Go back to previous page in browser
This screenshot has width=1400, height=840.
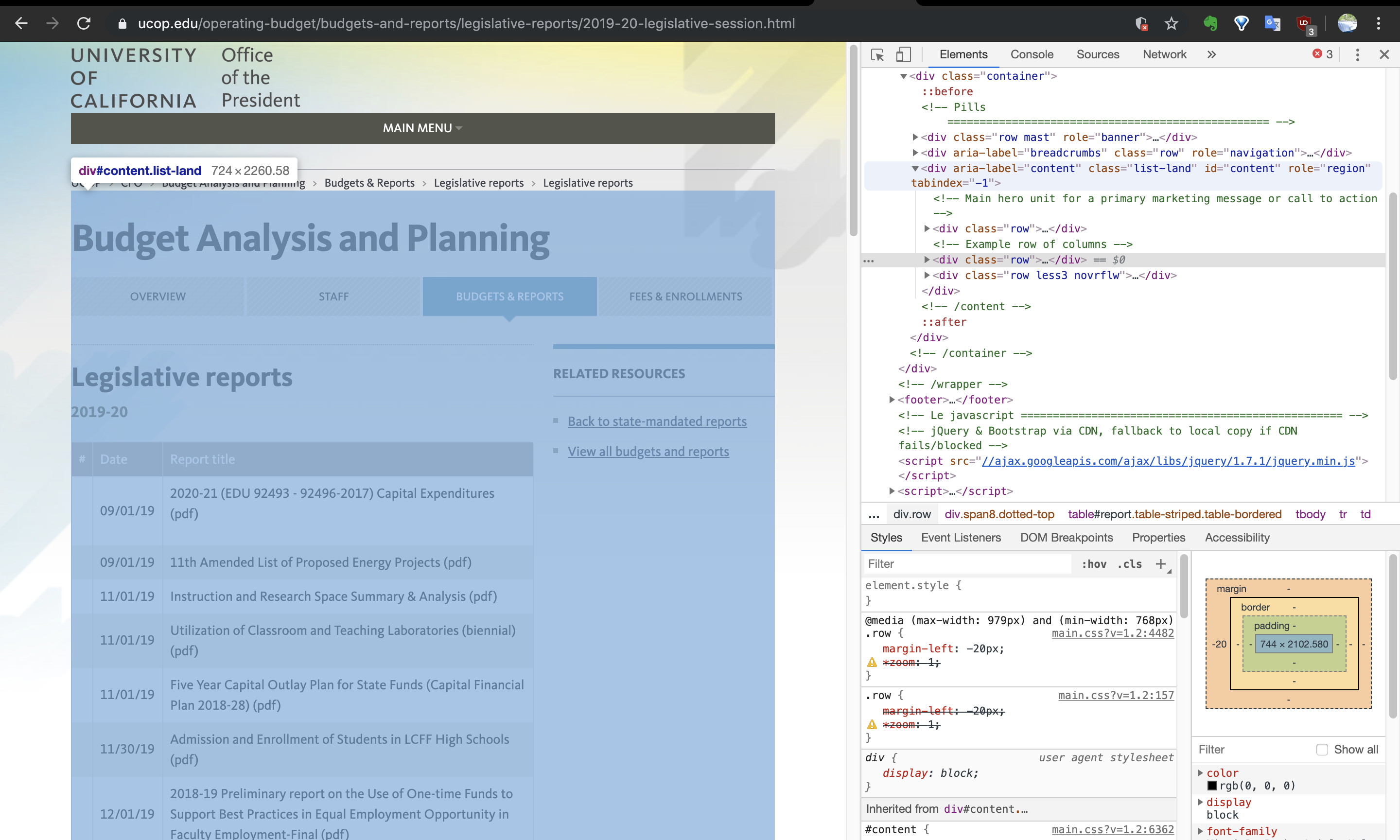pyautogui.click(x=21, y=23)
